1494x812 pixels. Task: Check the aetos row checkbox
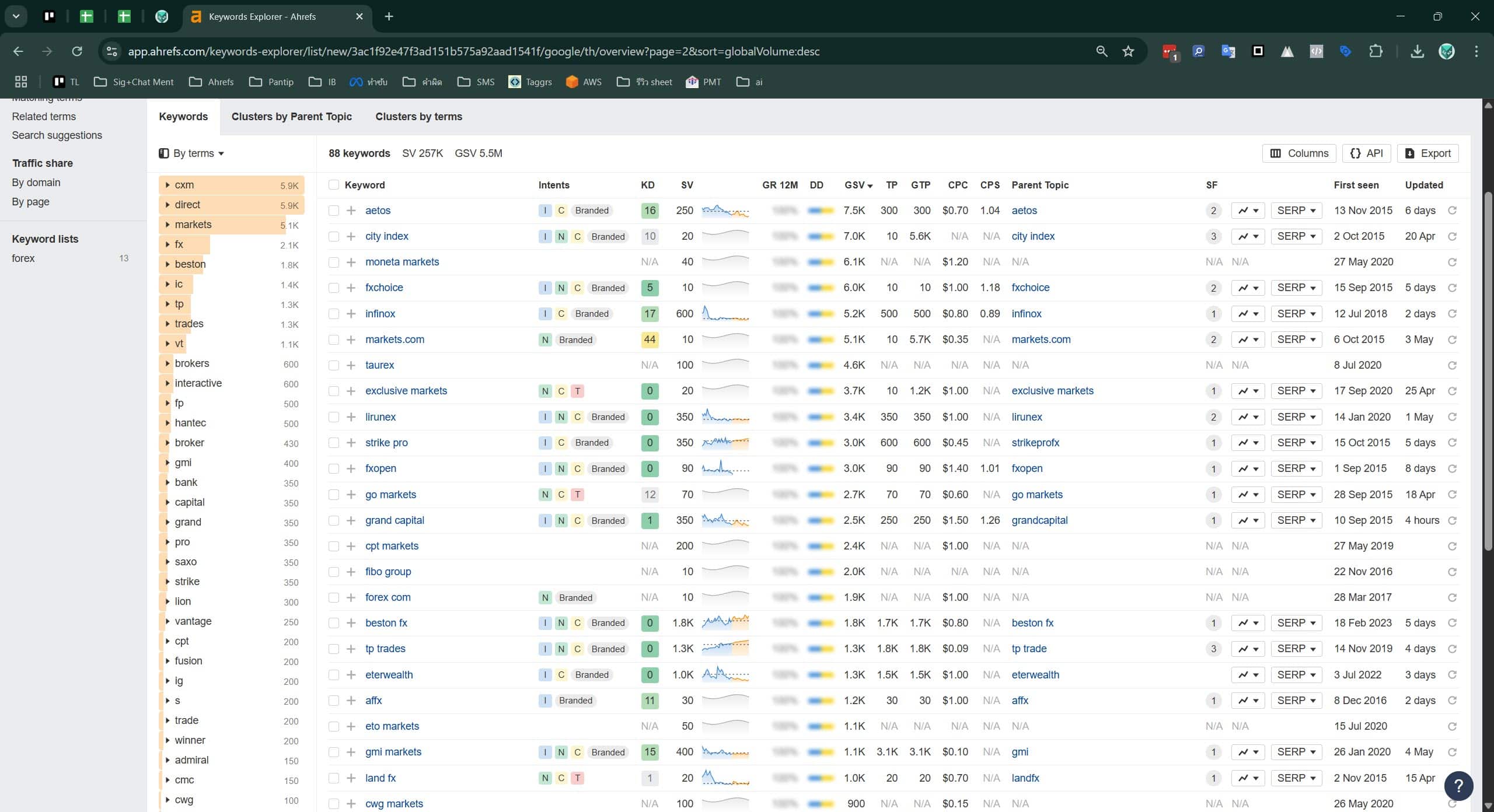pos(333,211)
